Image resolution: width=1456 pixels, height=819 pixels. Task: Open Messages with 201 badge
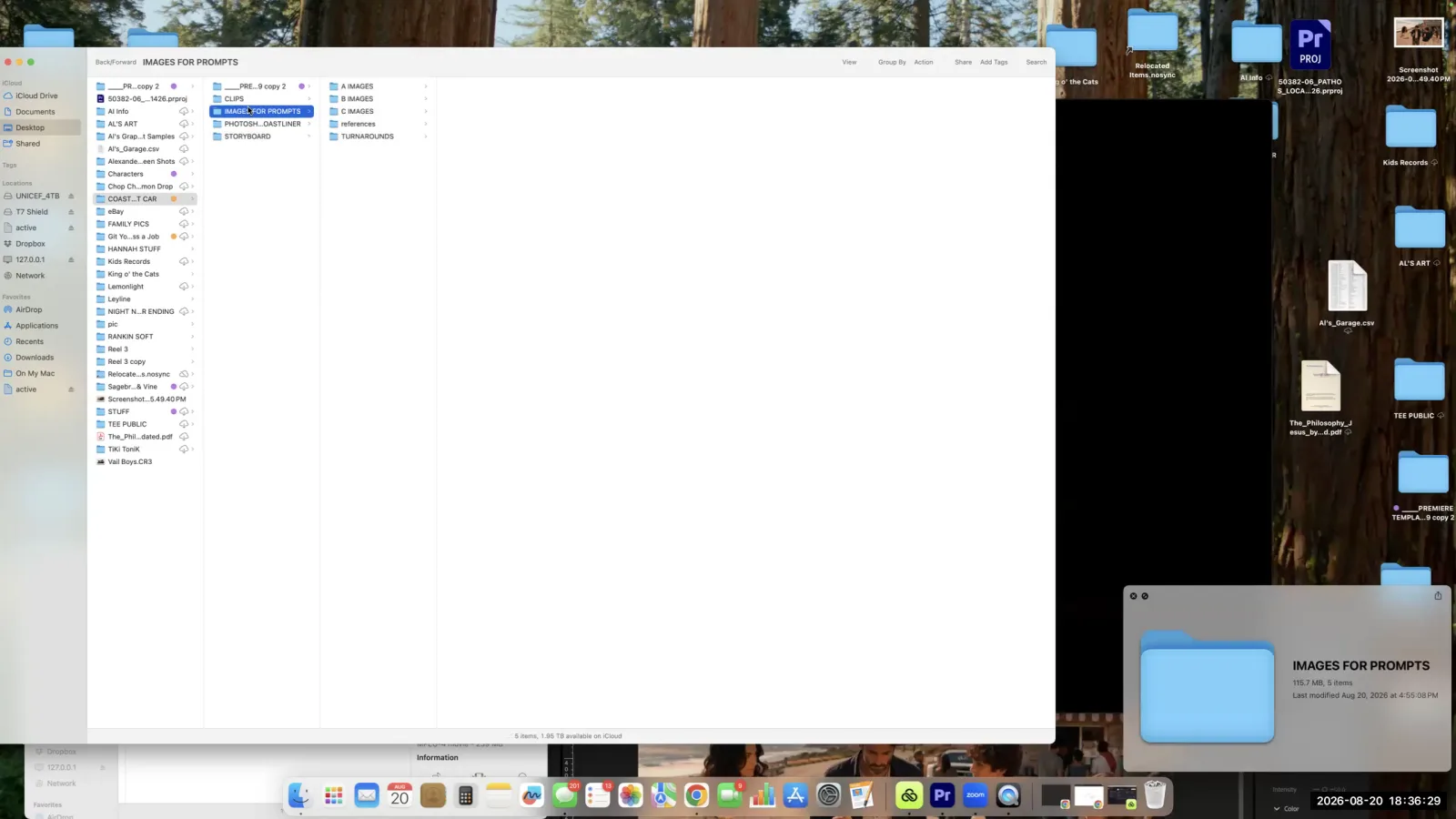(x=564, y=795)
